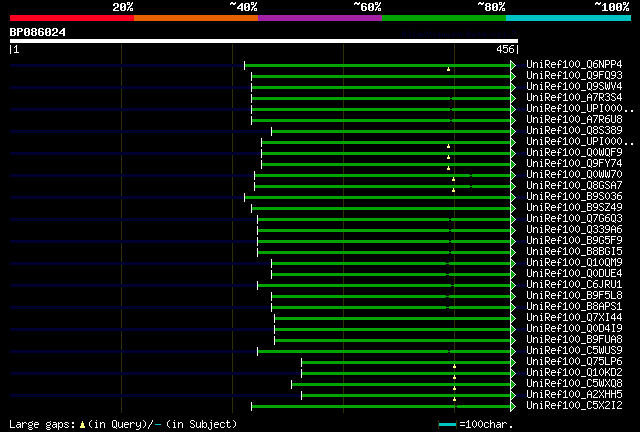The height and width of the screenshot is (432, 640).
Task: Choose the UniRef100_Q0DUE4 entry
Action: 574,274
